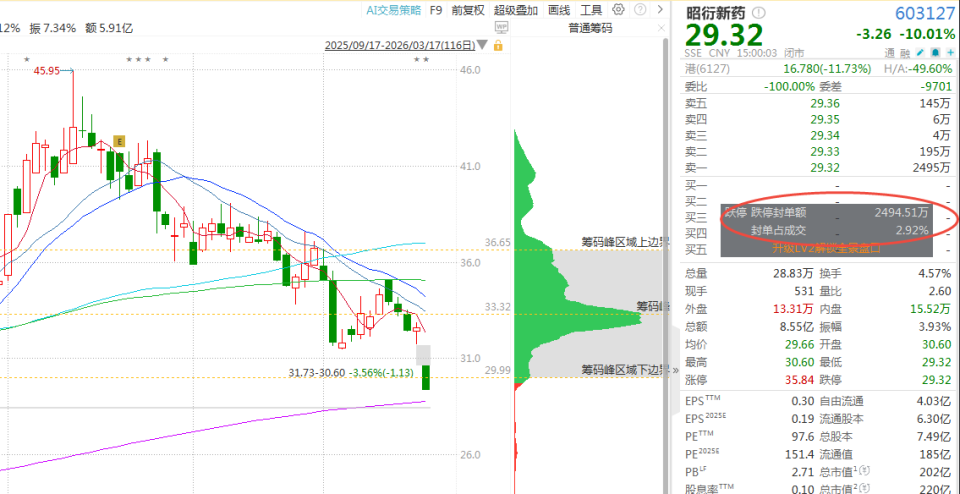Click the 普通筹码 panel title

point(590,28)
